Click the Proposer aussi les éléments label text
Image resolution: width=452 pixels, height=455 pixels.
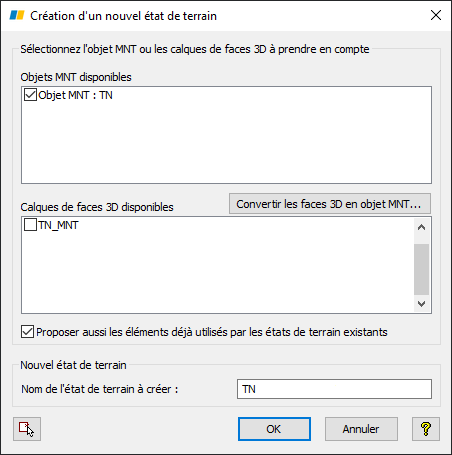pyautogui.click(x=212, y=332)
